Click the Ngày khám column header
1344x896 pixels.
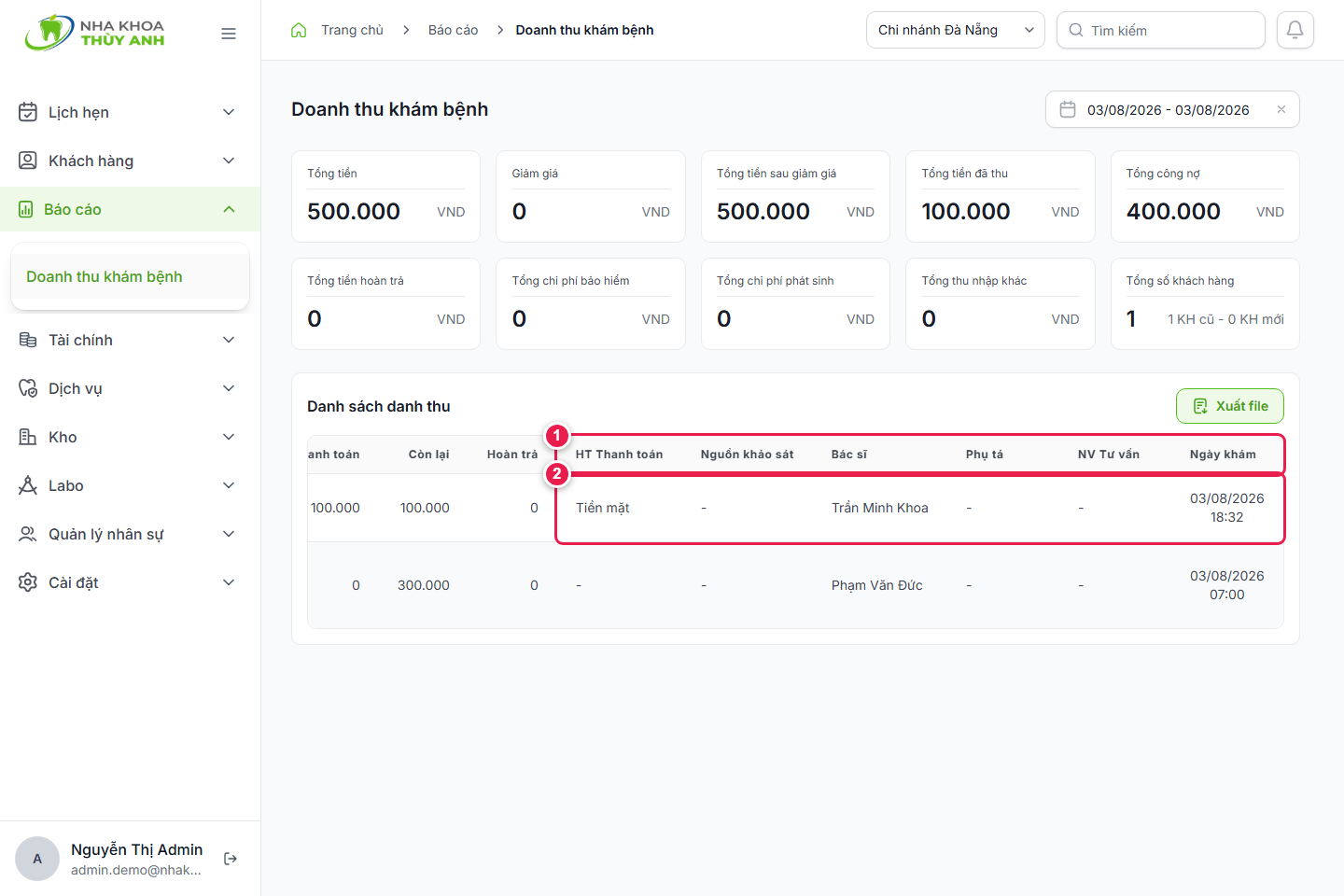point(1223,455)
